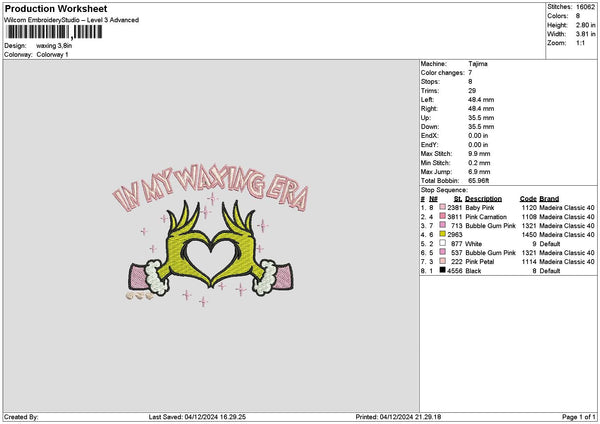
Task: Select the 'Code' column header
Action: (x=528, y=199)
